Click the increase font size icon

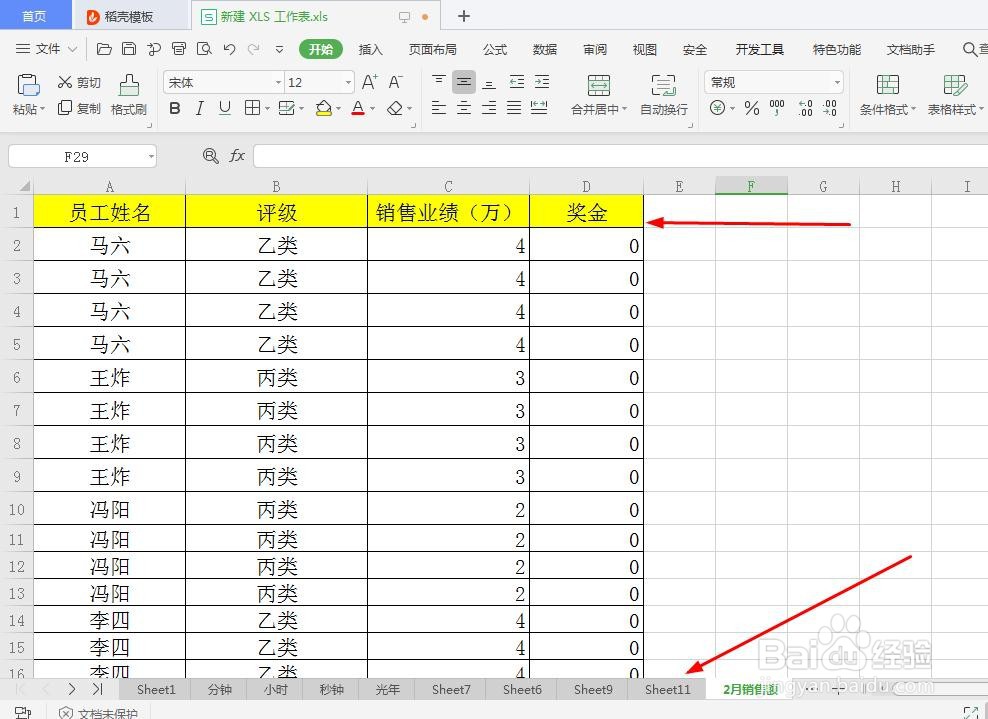[x=370, y=82]
